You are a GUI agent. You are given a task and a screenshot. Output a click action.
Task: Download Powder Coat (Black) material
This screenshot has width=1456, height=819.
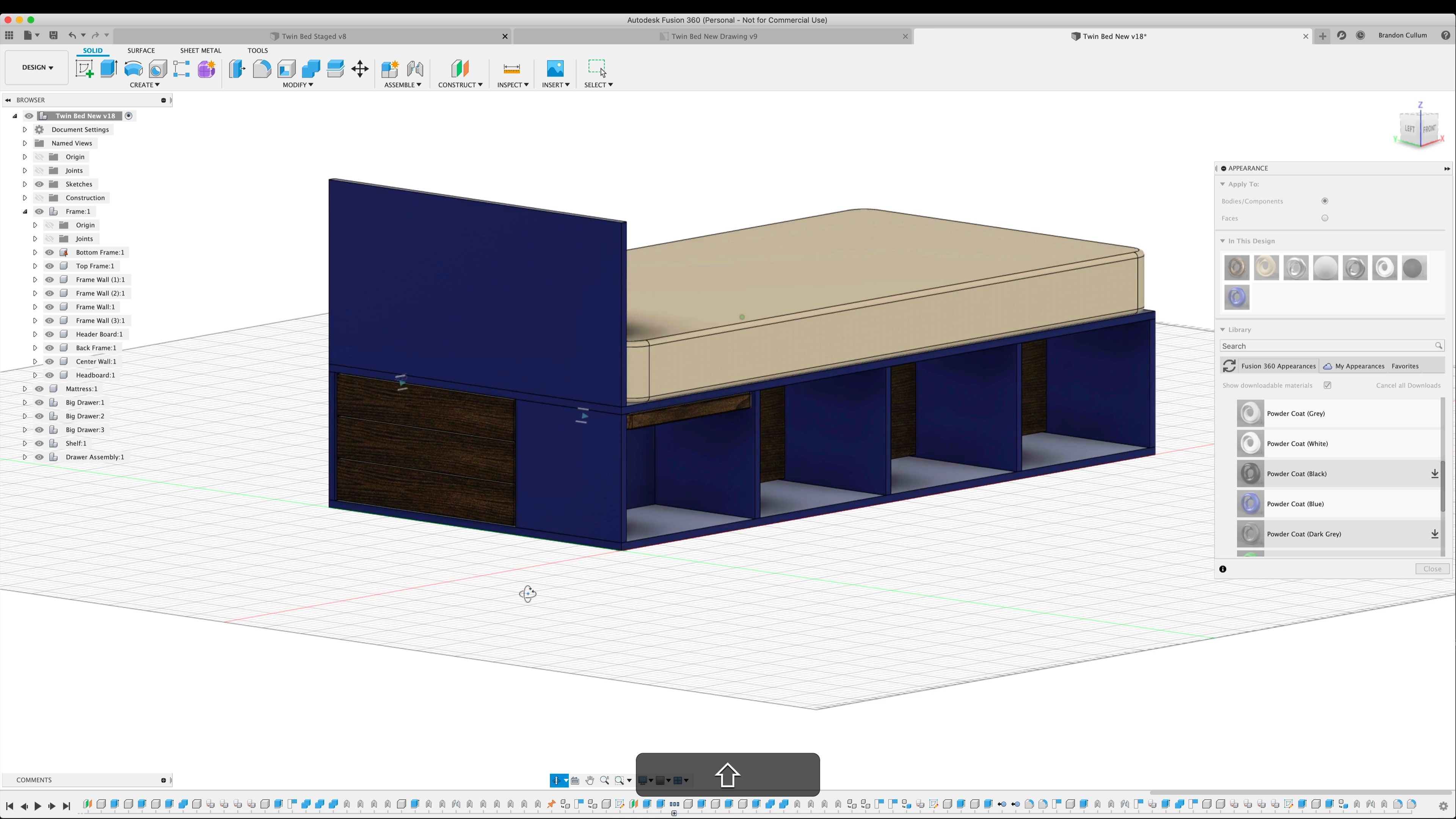1434,474
